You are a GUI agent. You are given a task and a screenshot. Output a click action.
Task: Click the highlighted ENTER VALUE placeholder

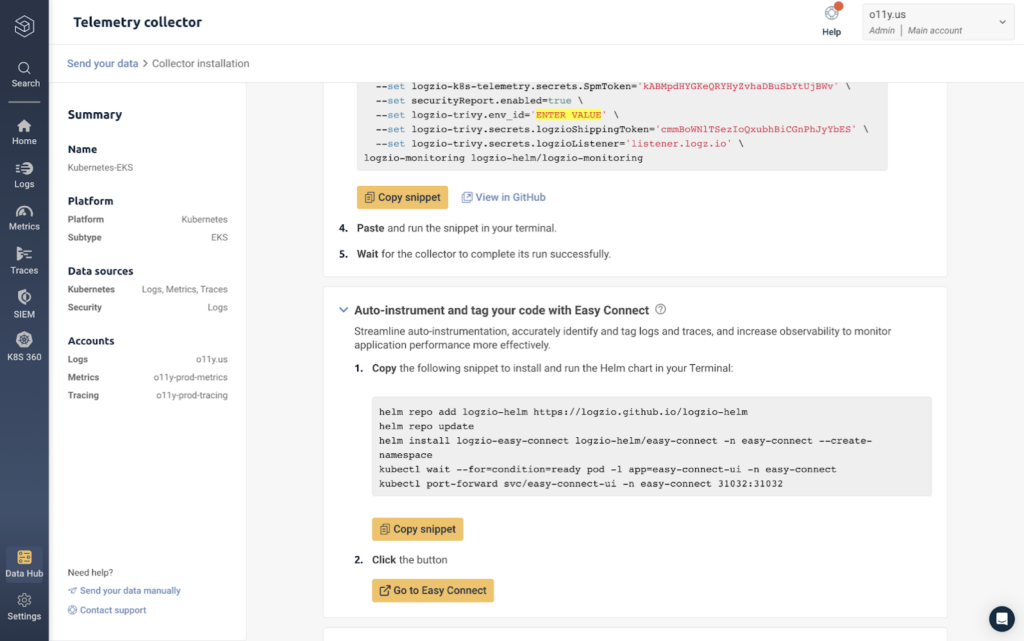pos(568,115)
